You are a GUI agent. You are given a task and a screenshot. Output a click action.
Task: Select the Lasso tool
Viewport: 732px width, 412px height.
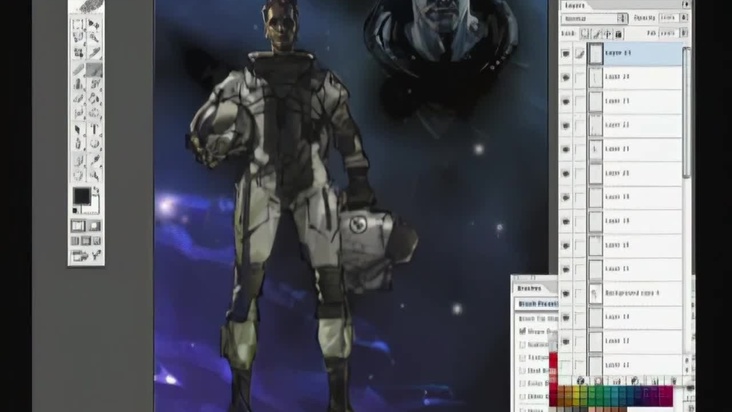tap(78, 37)
